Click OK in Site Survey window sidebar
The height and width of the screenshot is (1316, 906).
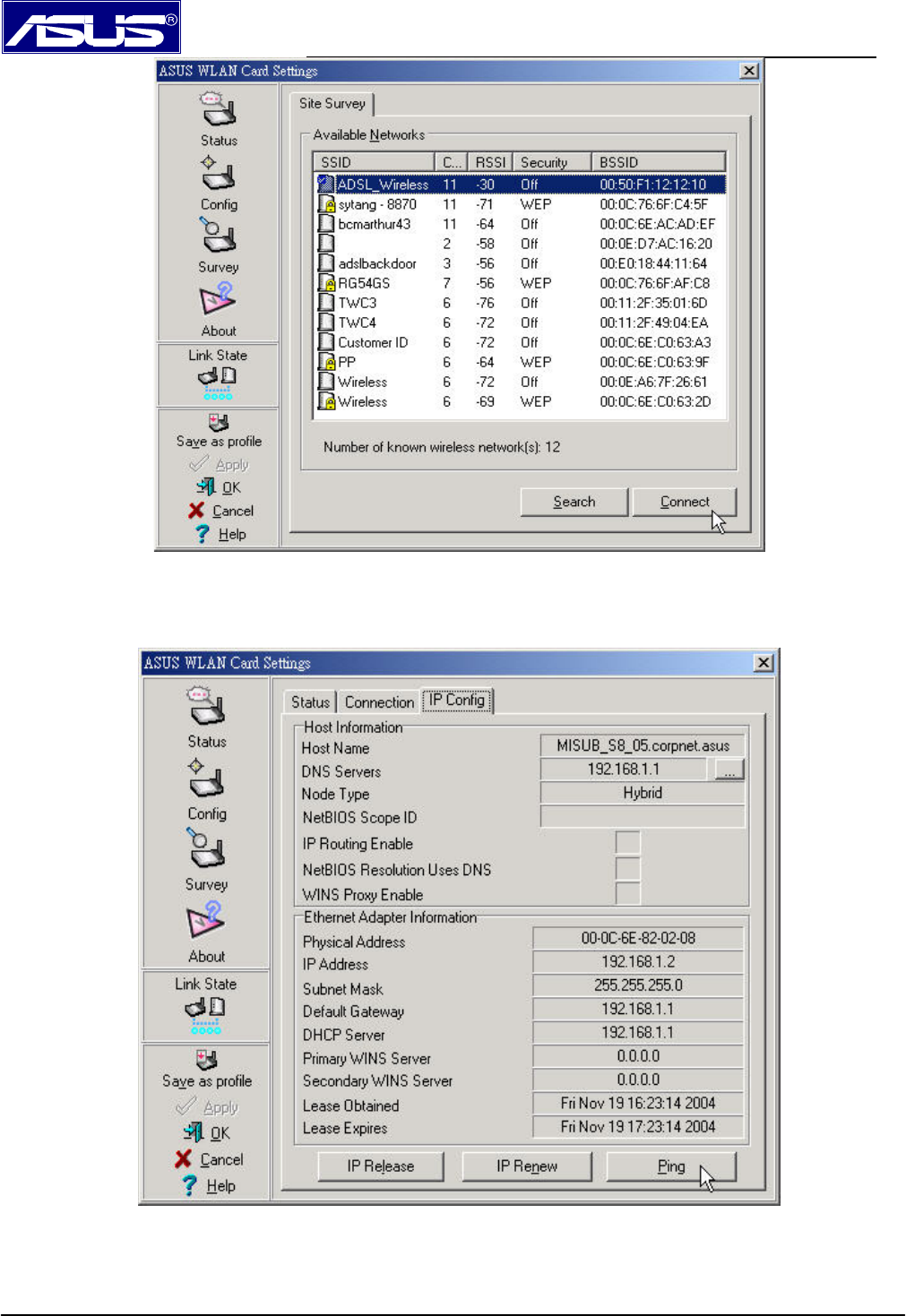pos(220,486)
